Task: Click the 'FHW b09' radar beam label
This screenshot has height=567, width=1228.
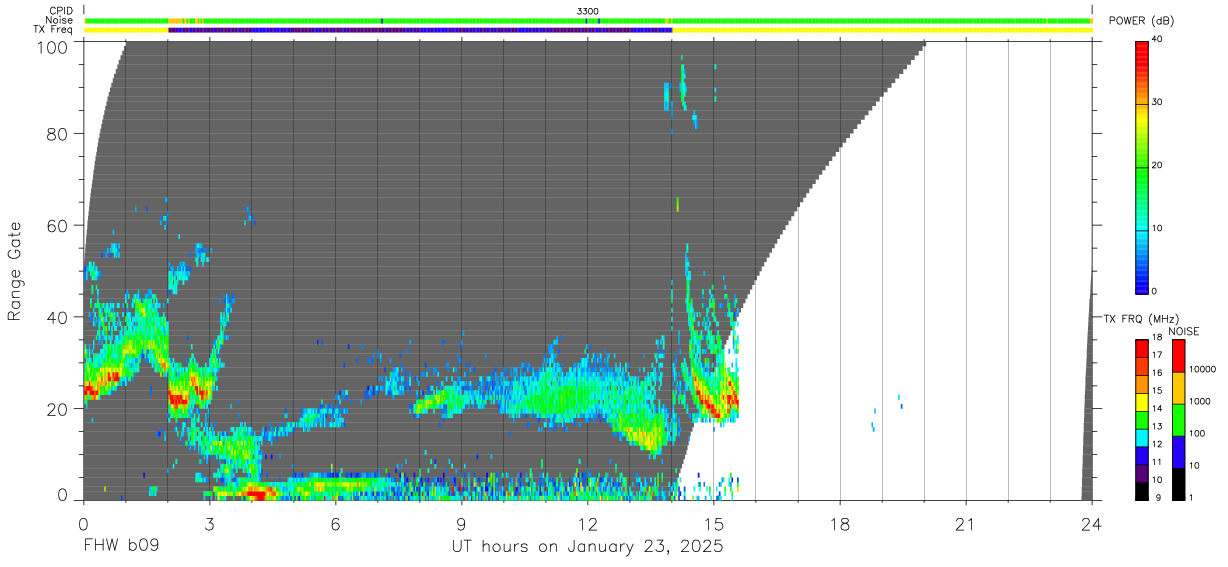Action: pos(120,547)
